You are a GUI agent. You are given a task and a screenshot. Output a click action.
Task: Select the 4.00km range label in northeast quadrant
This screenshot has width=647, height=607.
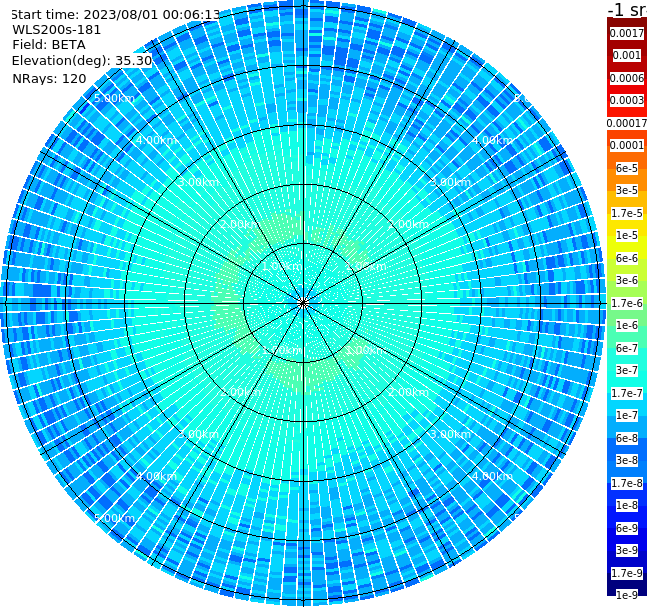[x=492, y=140]
